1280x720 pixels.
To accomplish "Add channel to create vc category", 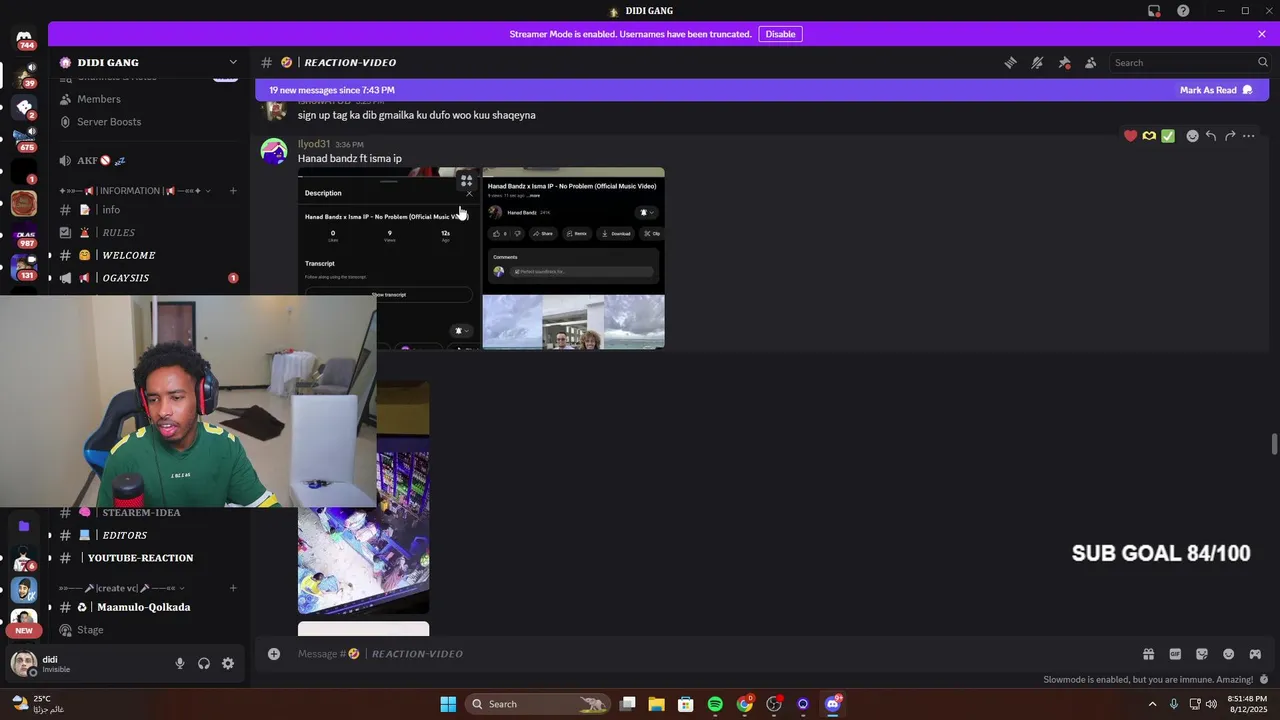I will (x=233, y=588).
